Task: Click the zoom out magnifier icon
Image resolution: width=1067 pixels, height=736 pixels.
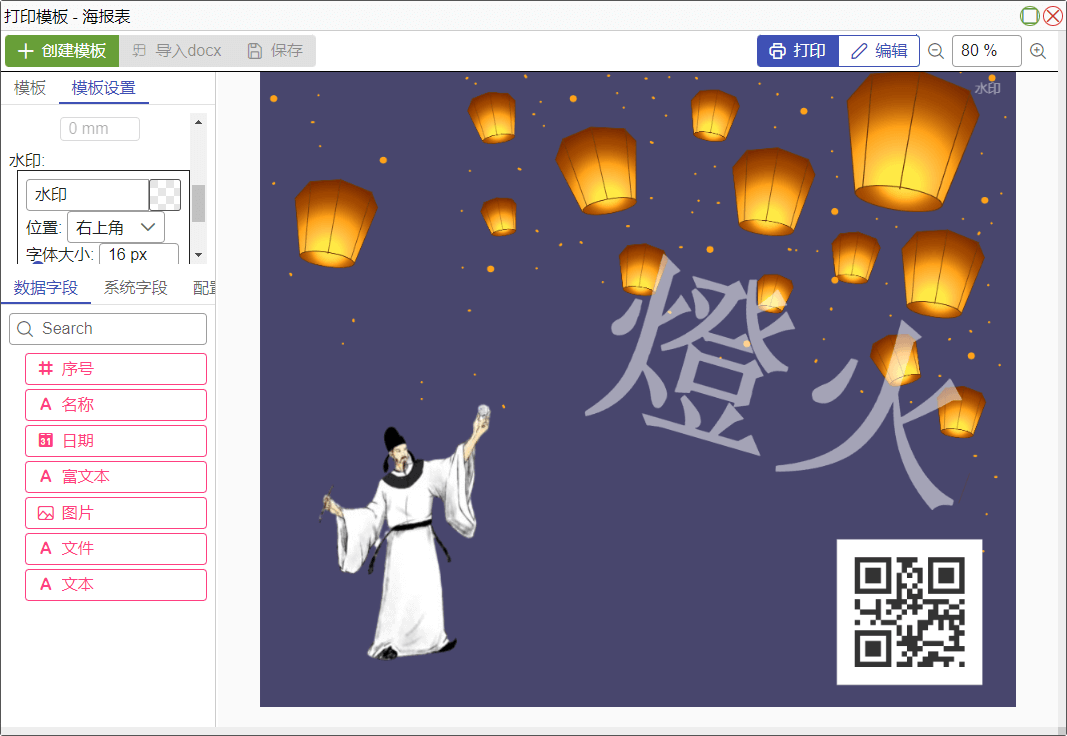Action: tap(936, 51)
